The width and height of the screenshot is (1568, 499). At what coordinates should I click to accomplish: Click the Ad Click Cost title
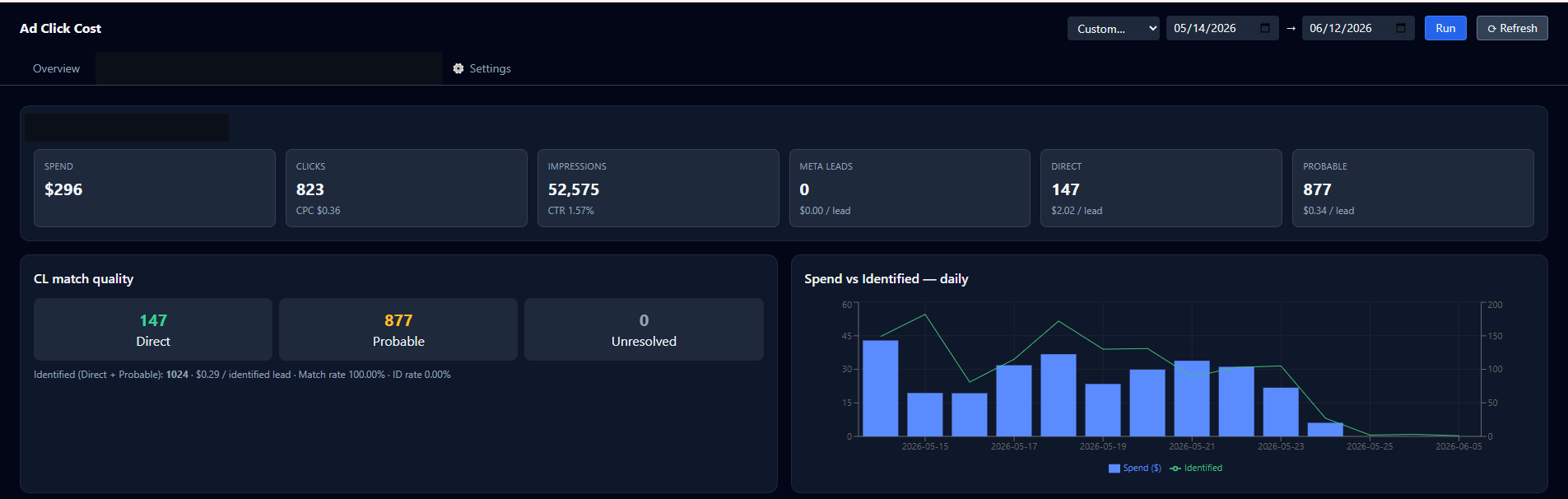[x=60, y=28]
